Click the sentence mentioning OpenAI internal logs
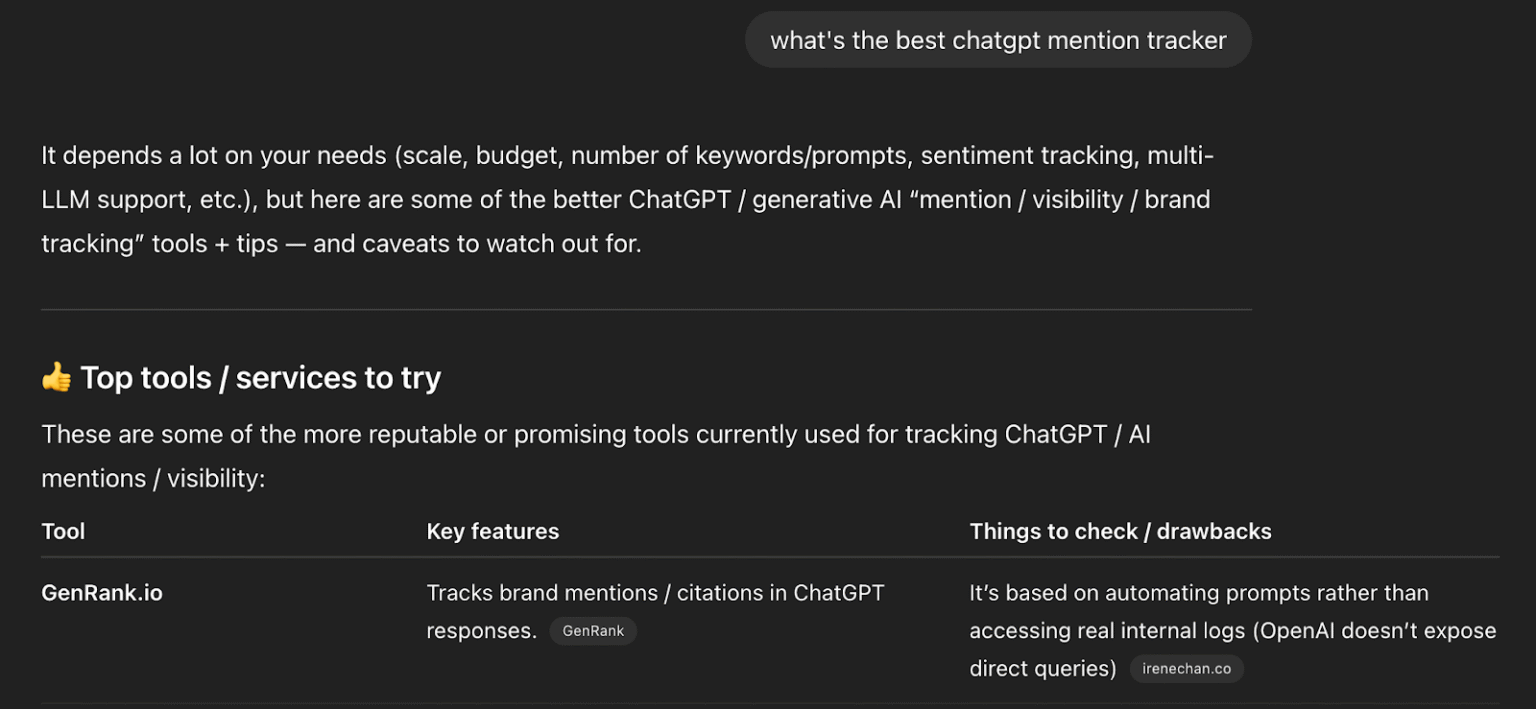 1232,630
